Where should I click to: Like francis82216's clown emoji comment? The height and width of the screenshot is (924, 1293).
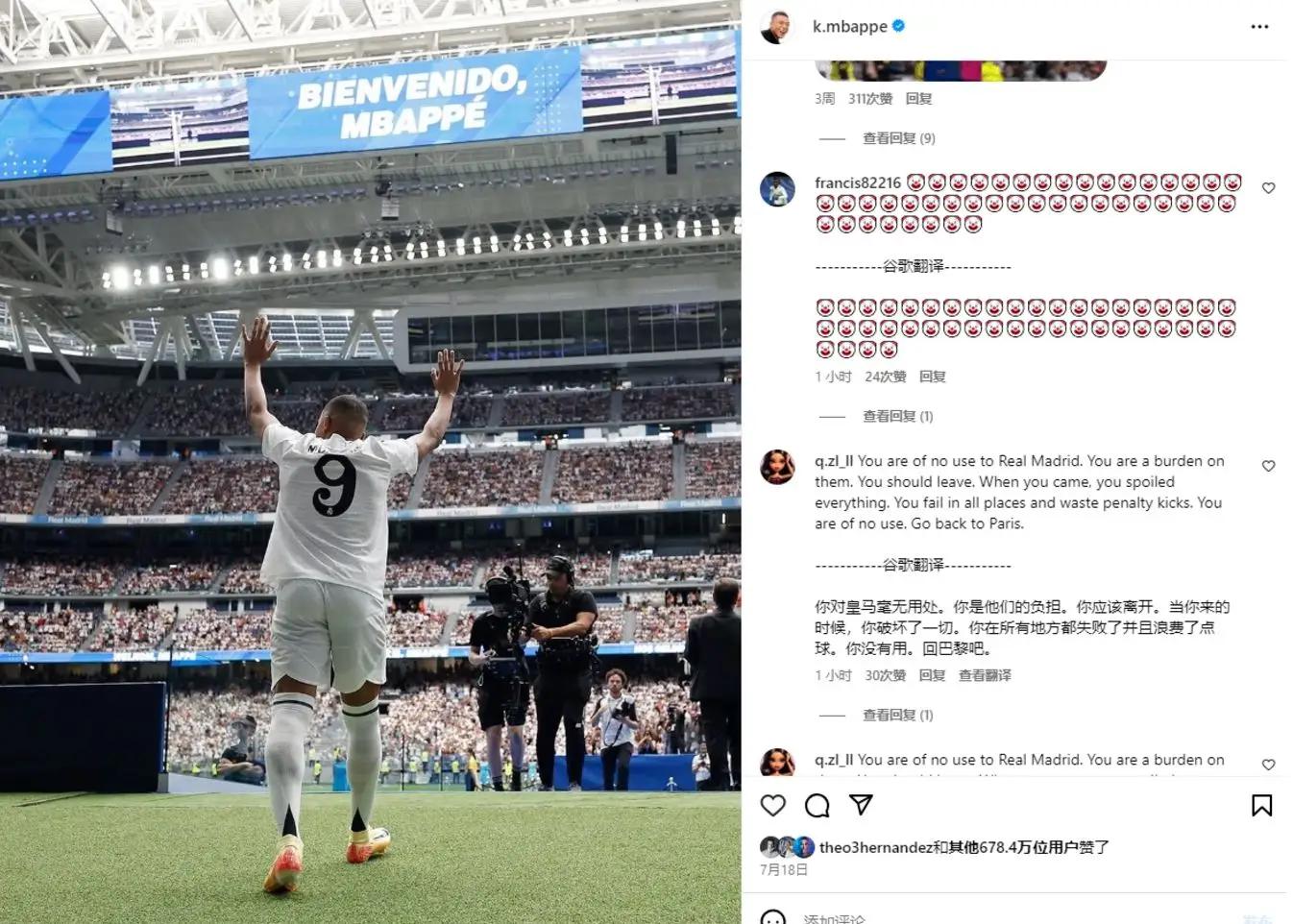(1268, 188)
